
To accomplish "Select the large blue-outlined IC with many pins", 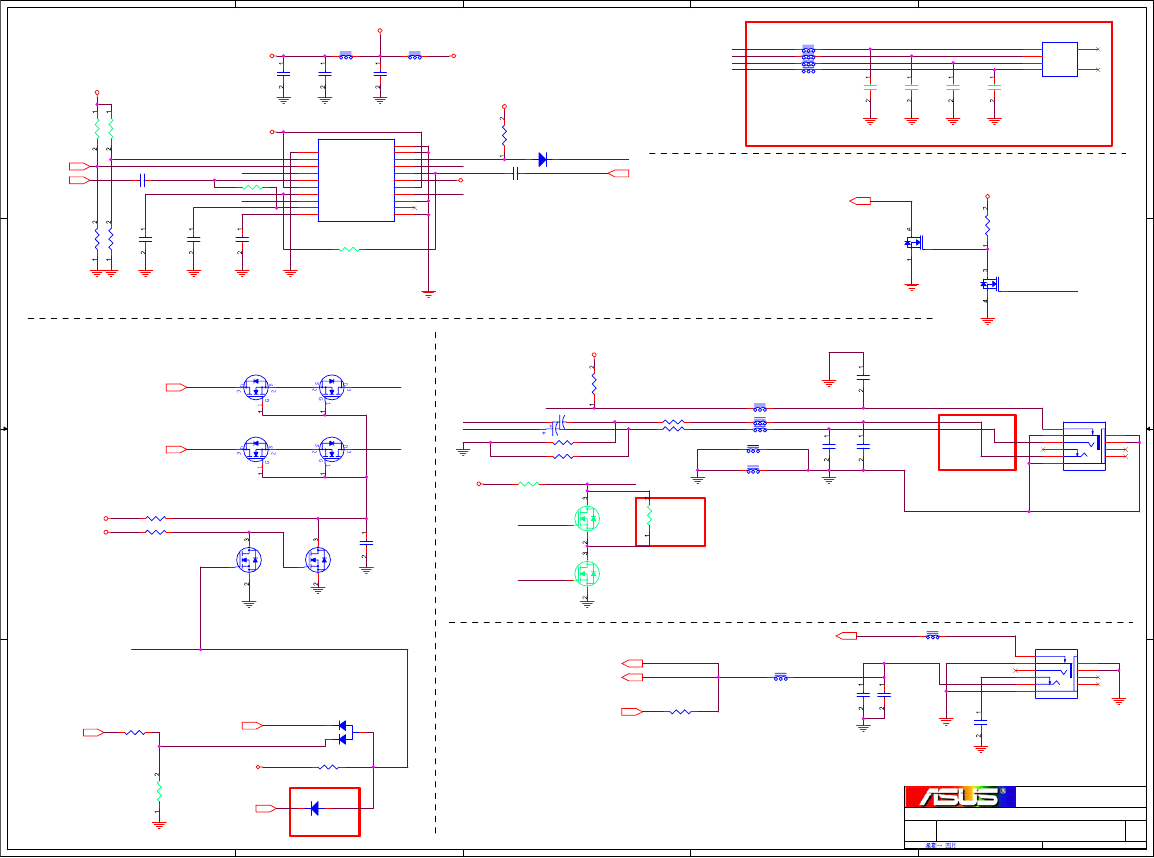I will [356, 180].
